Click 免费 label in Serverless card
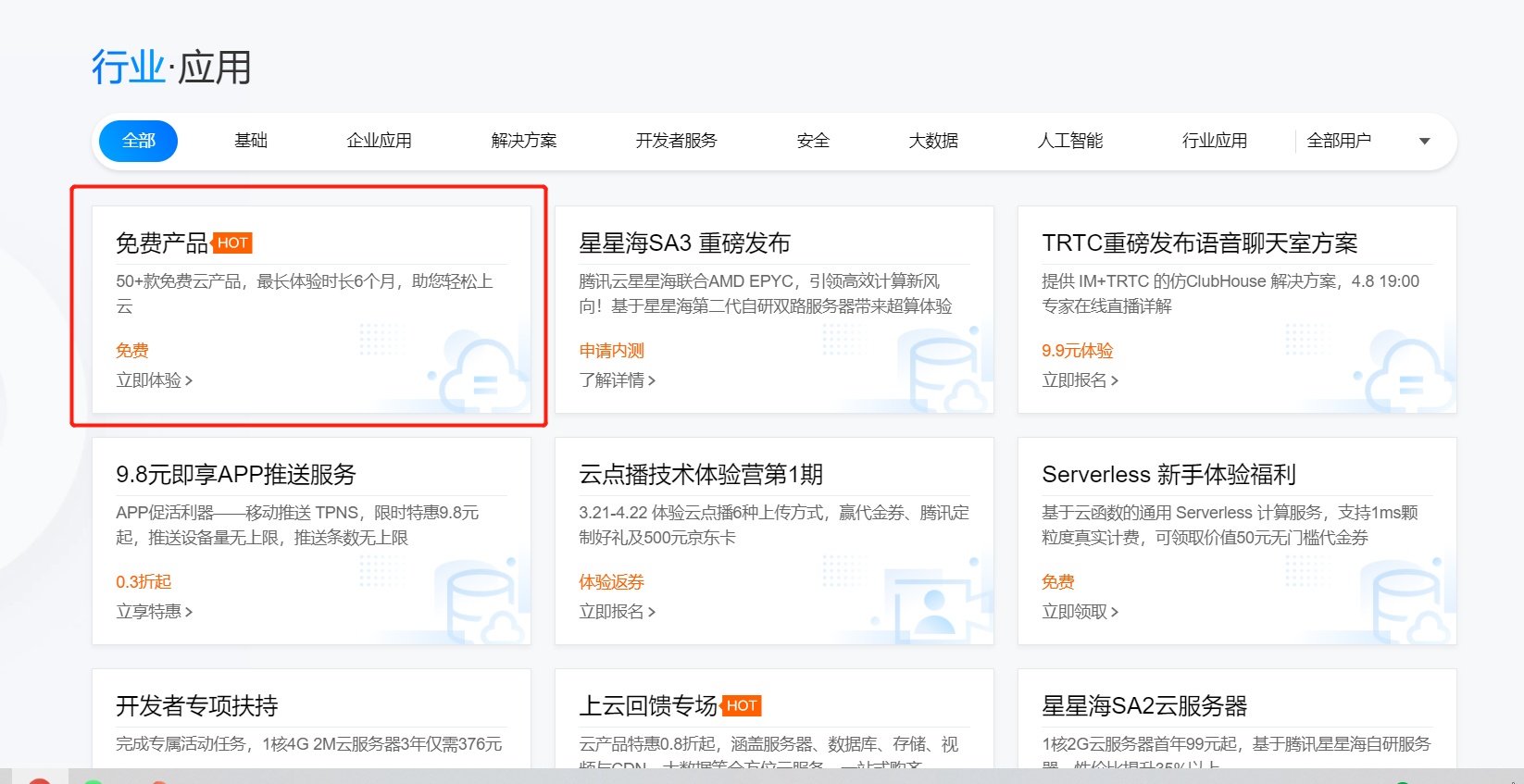 point(1058,582)
